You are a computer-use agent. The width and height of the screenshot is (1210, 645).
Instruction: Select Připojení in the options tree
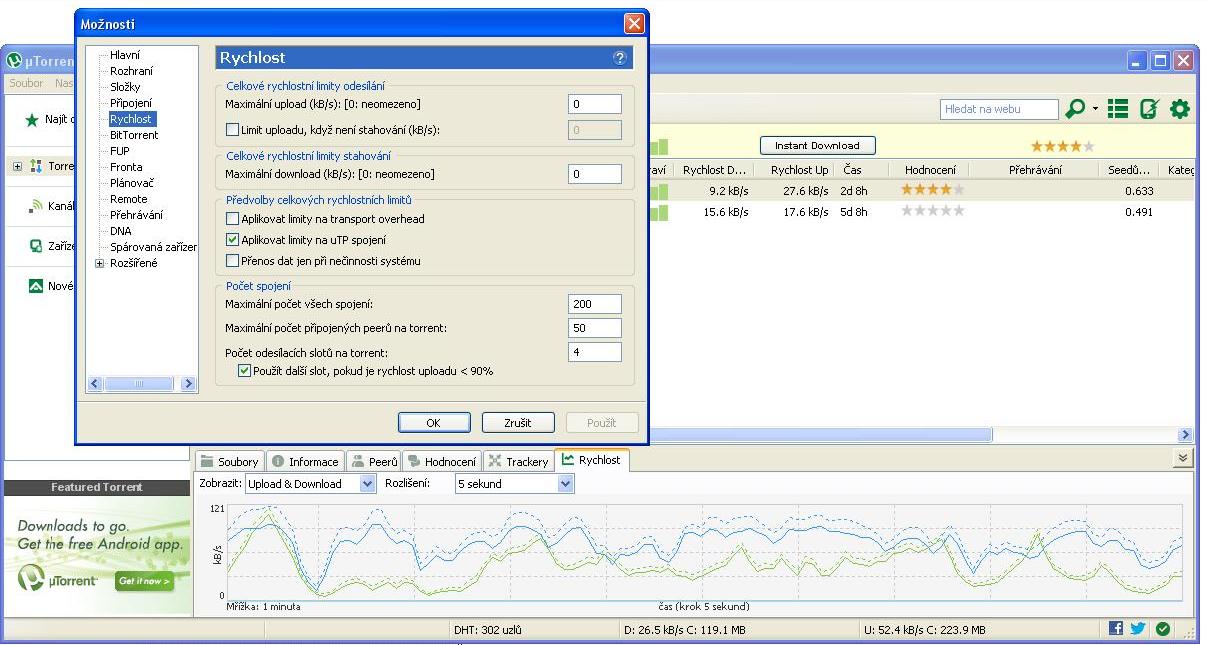point(131,103)
